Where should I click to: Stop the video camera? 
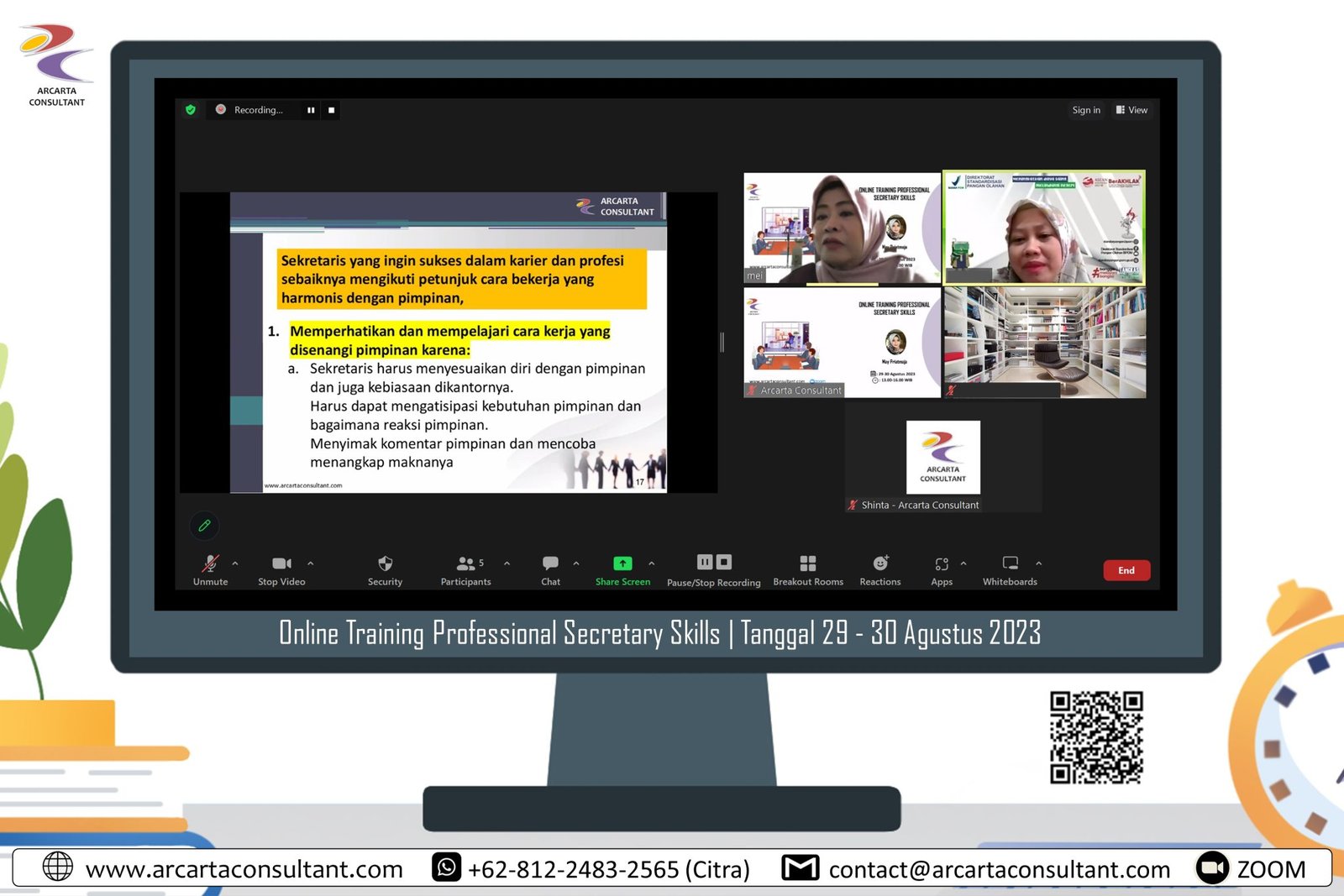click(281, 564)
